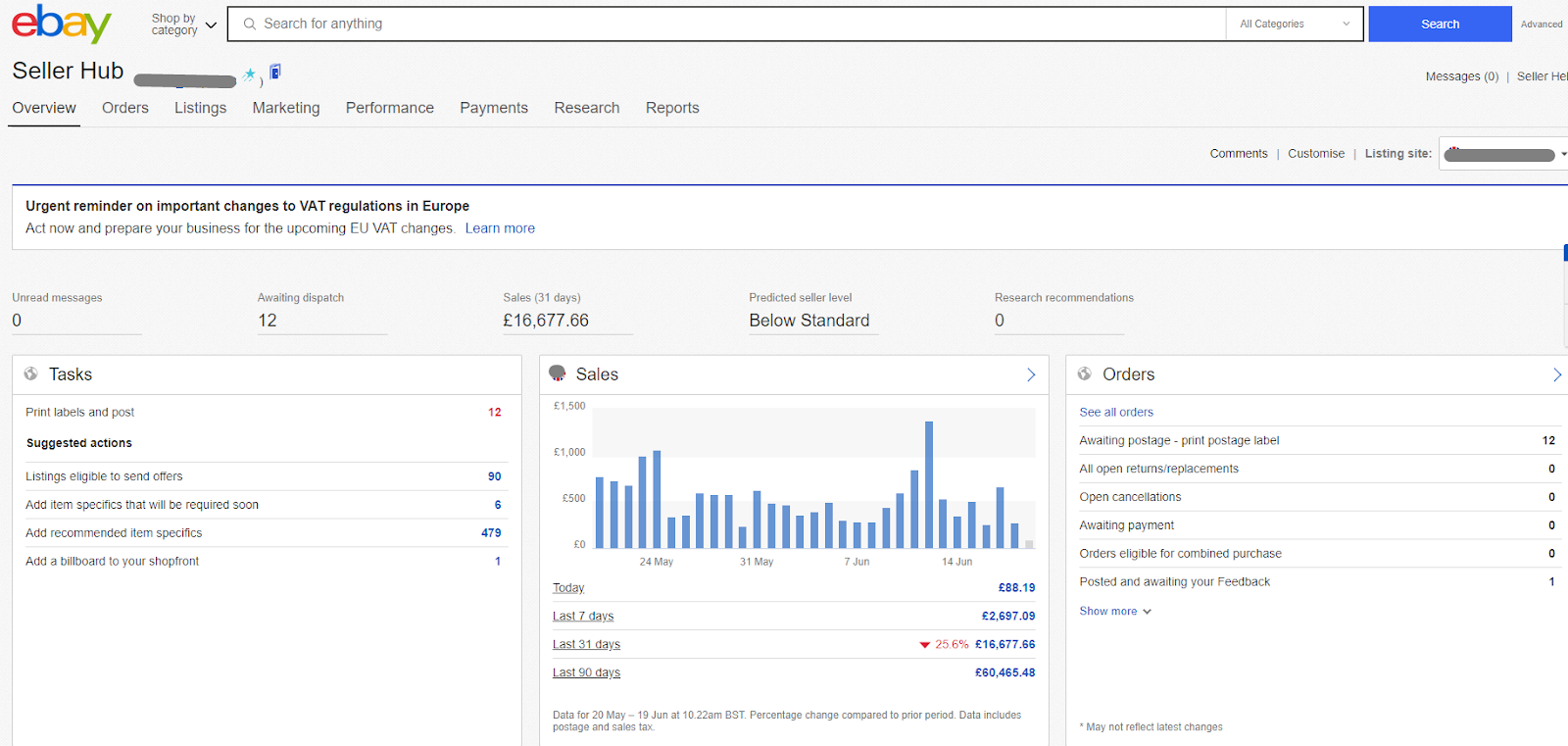Select the Research tab
1568x746 pixels.
pos(587,108)
